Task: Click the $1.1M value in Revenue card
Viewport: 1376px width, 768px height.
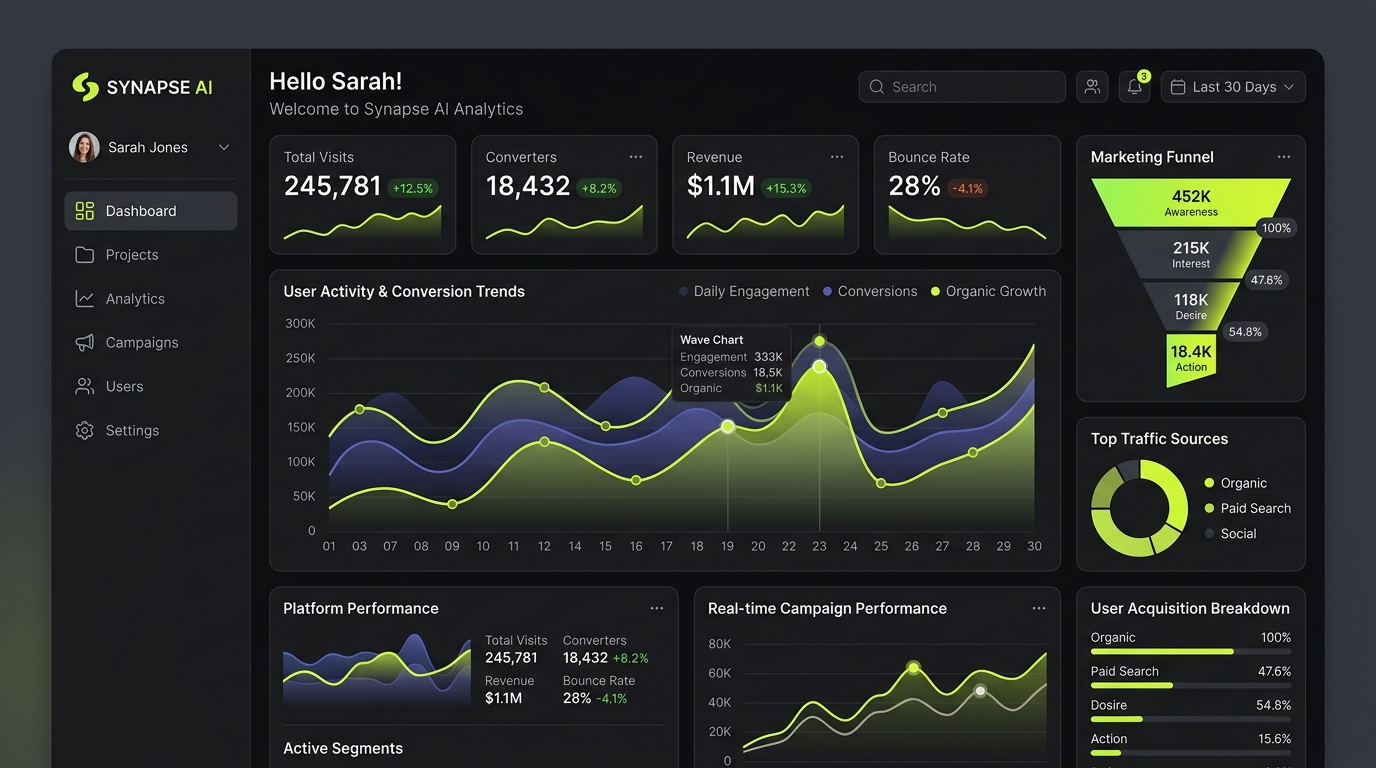Action: pyautogui.click(x=721, y=186)
